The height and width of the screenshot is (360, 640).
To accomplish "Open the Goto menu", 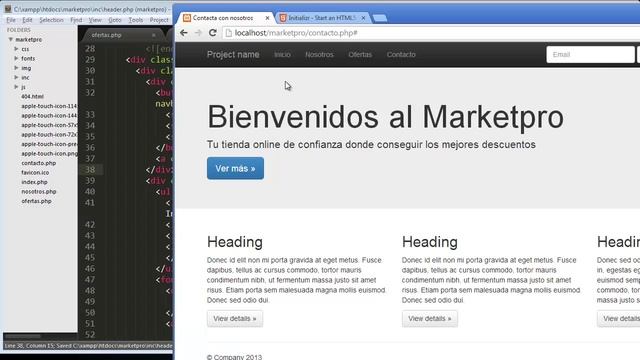I will click(115, 20).
